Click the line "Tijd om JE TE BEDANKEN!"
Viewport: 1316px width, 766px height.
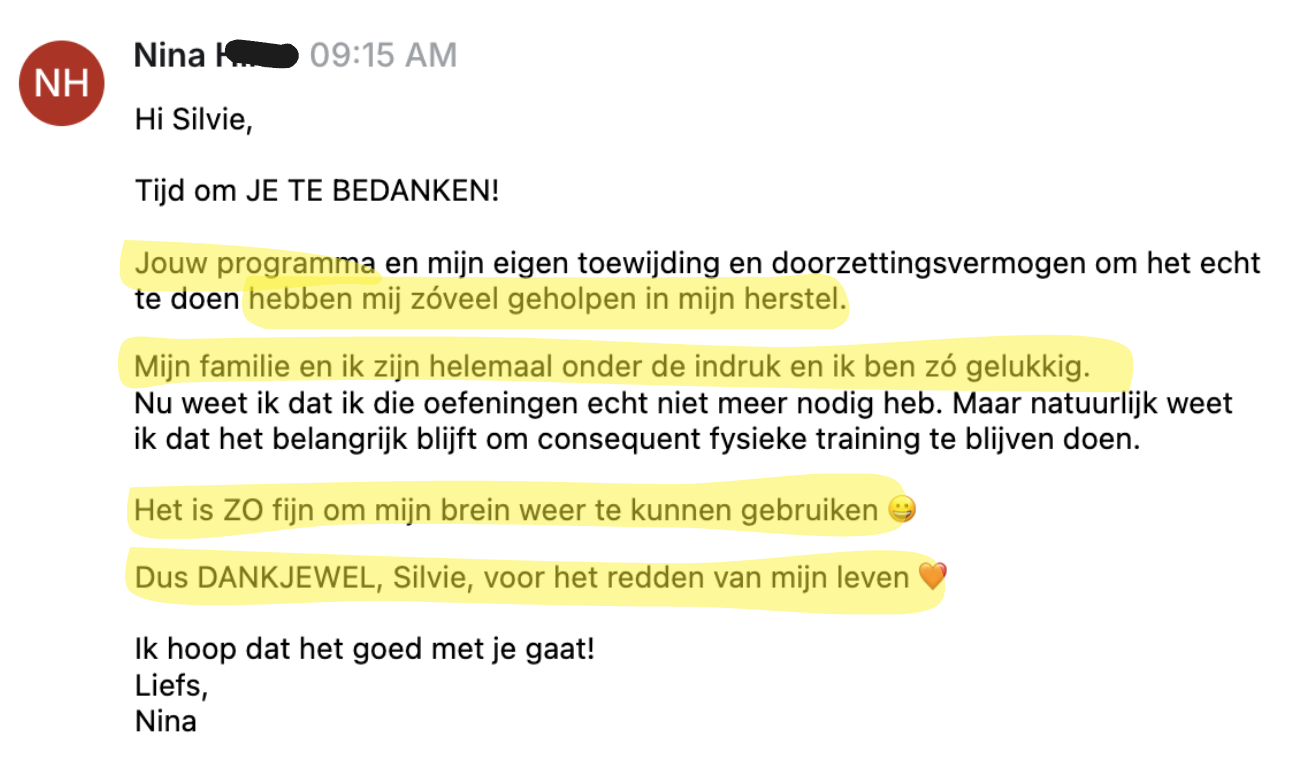pyautogui.click(x=316, y=190)
